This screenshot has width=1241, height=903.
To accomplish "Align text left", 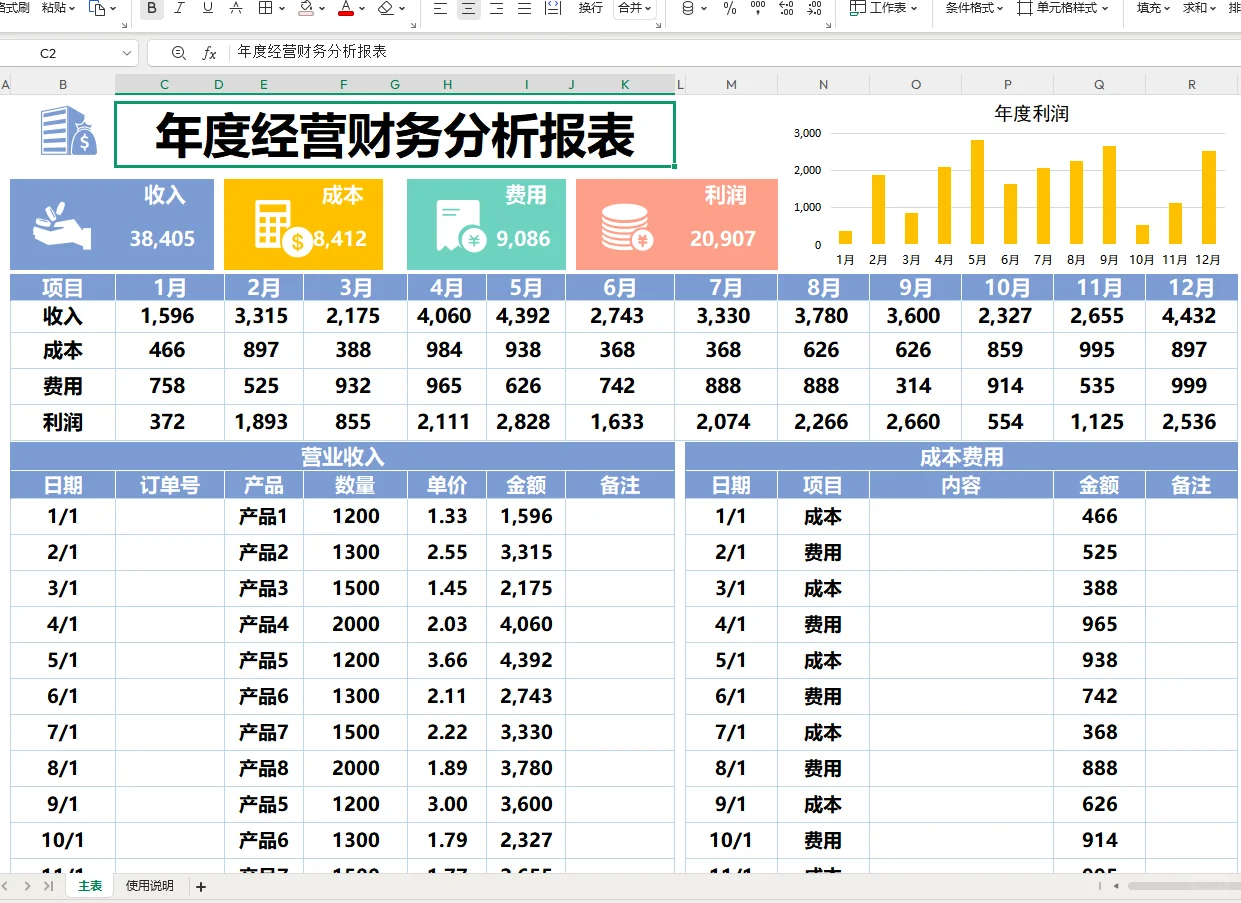I will 441,8.
